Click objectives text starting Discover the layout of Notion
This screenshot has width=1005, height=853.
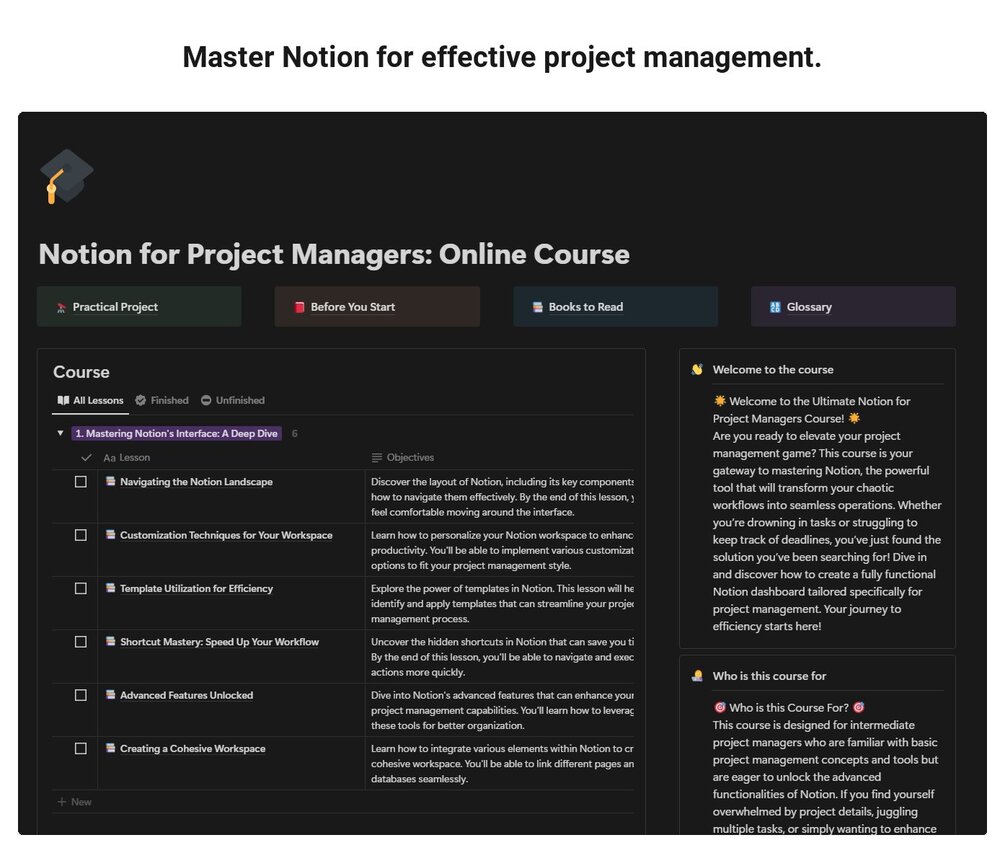(x=502, y=497)
